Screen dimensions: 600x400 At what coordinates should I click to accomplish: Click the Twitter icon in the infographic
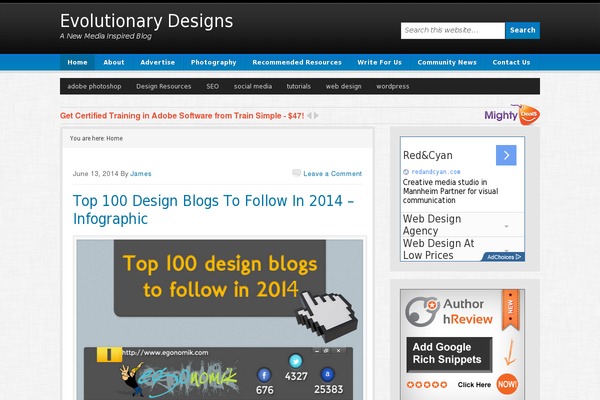point(295,361)
